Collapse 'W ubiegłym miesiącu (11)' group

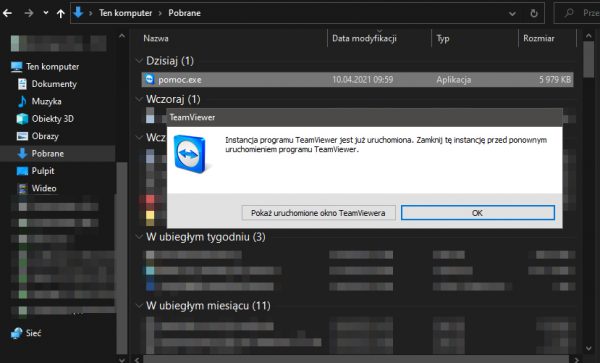tap(139, 306)
